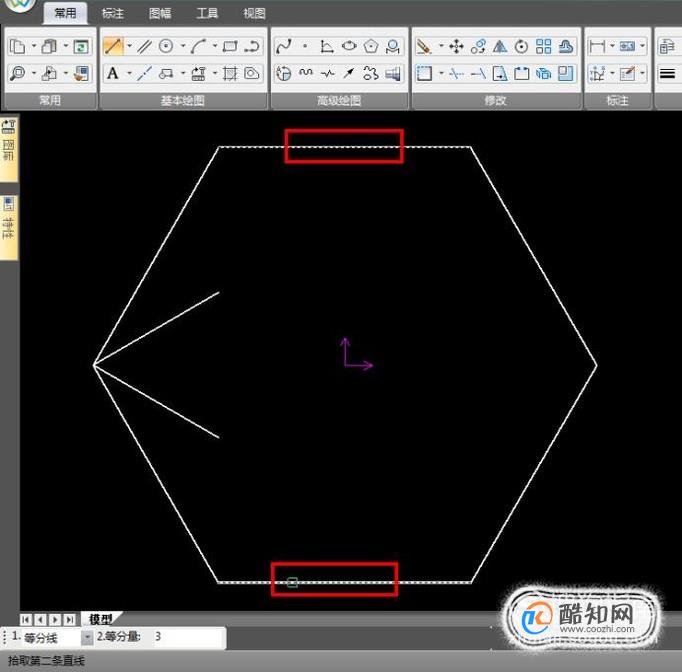Expand the Line tool dropdown arrow
682x672 pixels.
coord(129,46)
